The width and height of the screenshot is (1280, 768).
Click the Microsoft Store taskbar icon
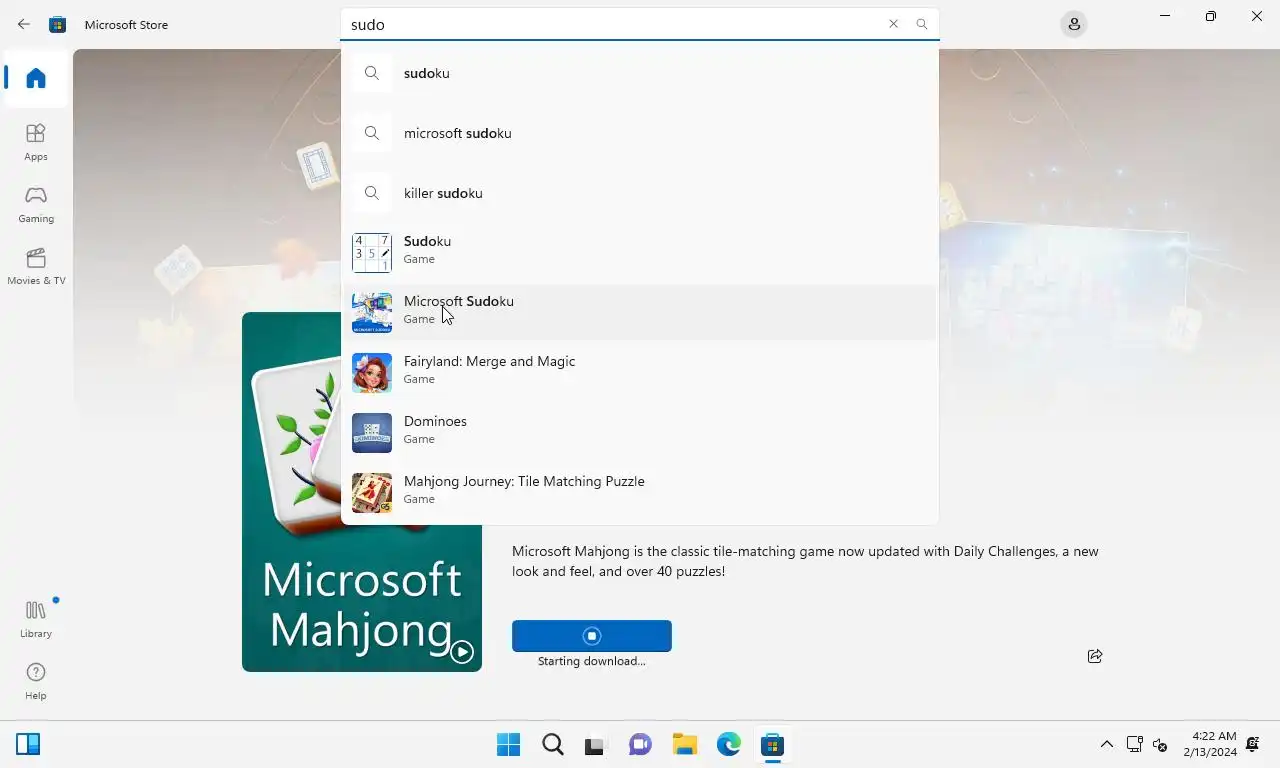coord(772,744)
